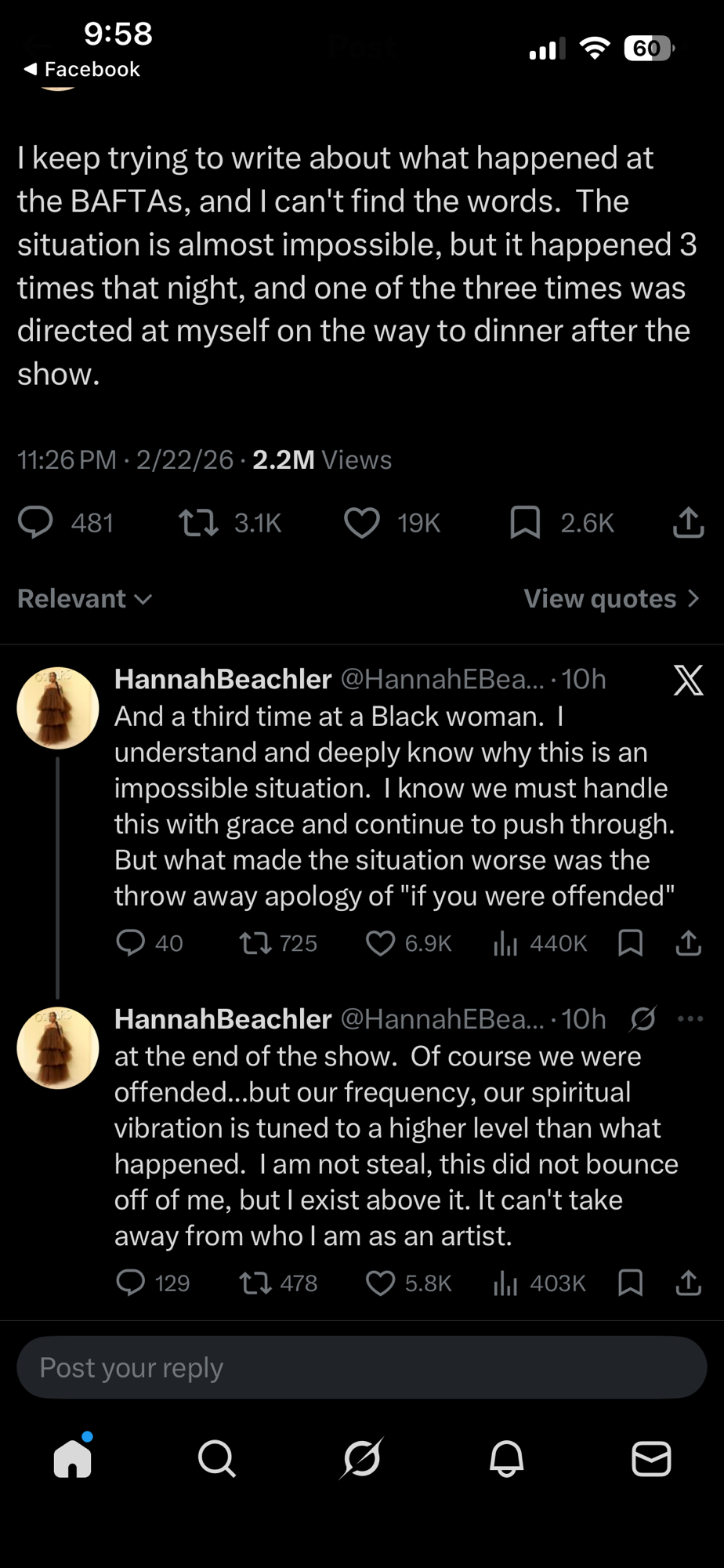Tap the Post your reply field
Image resolution: width=724 pixels, height=1568 pixels.
click(x=362, y=1368)
